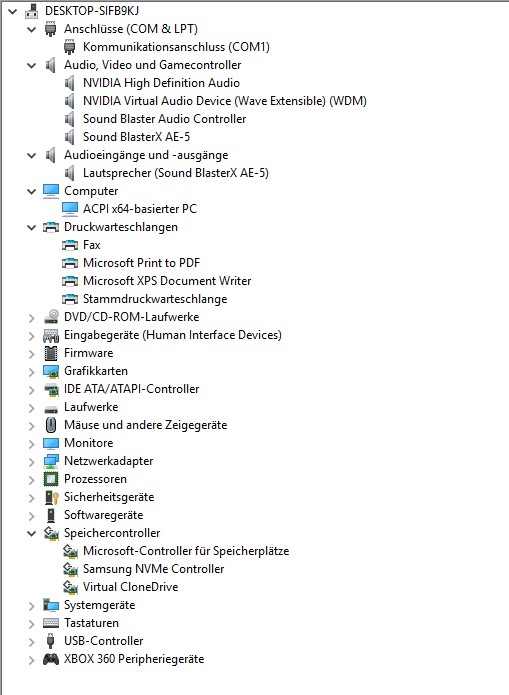Click the Tastaturen keyboard icon
Screen dimensions: 509x695
coord(51,623)
